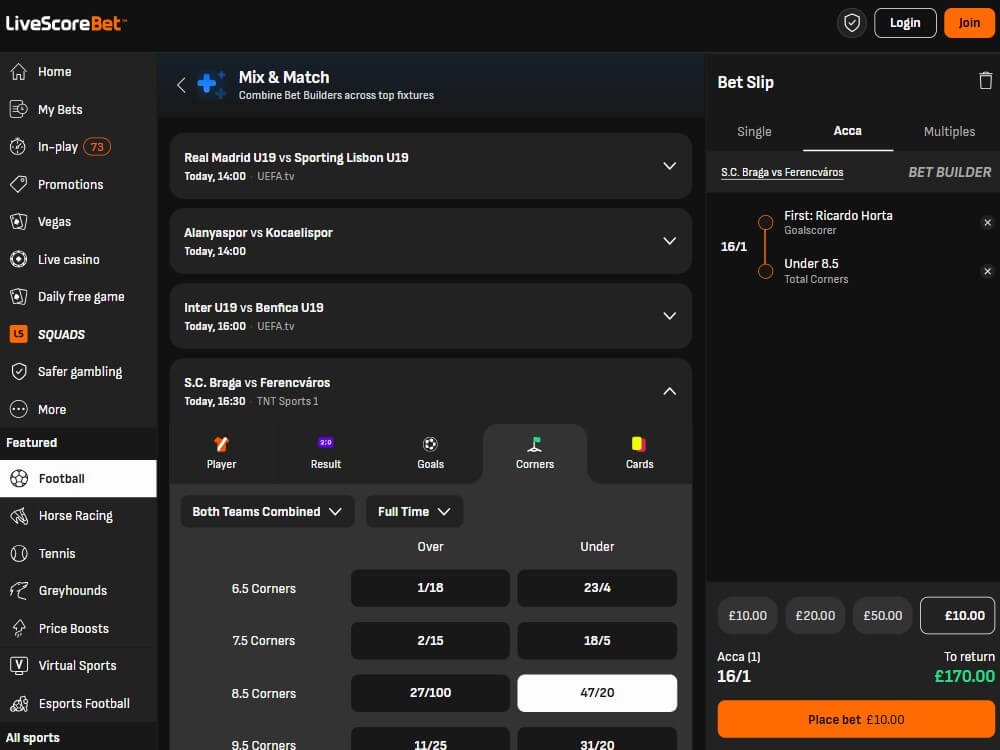
Task: Select the Tennis sport icon
Action: 20,553
